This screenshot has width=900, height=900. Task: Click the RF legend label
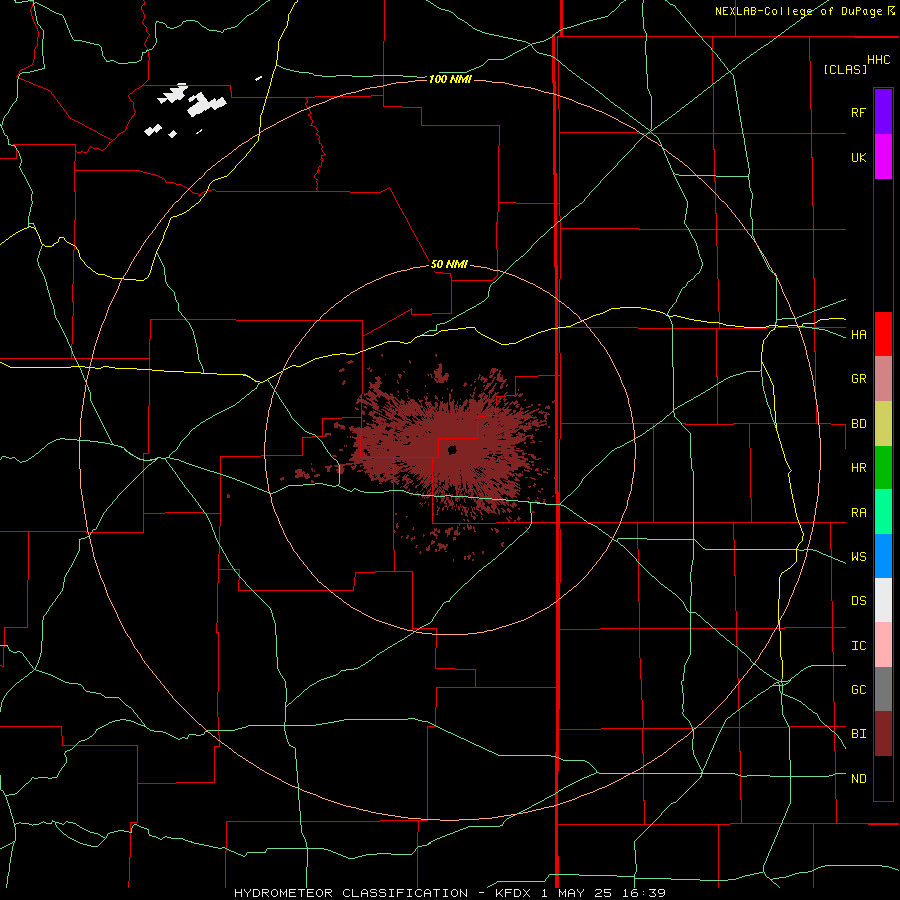(858, 112)
